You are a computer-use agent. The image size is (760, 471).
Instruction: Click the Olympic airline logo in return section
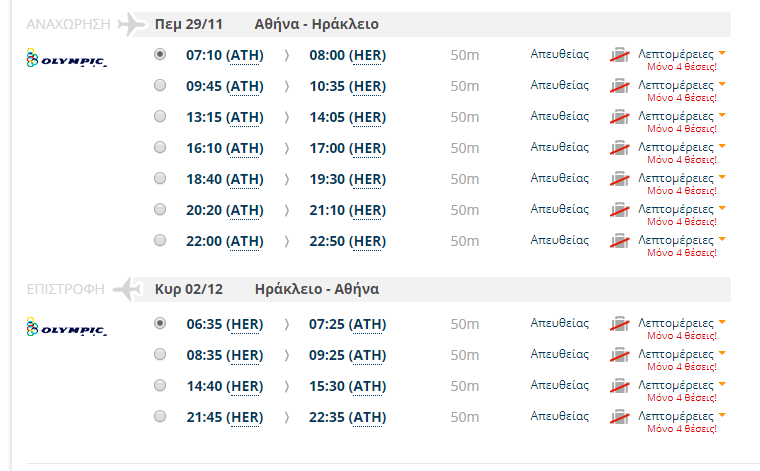click(x=66, y=329)
